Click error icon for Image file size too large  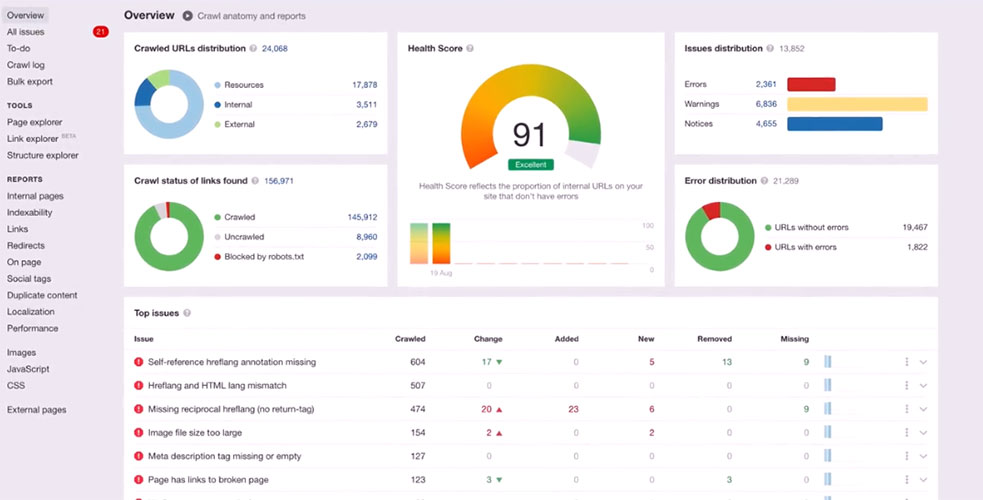pos(139,432)
